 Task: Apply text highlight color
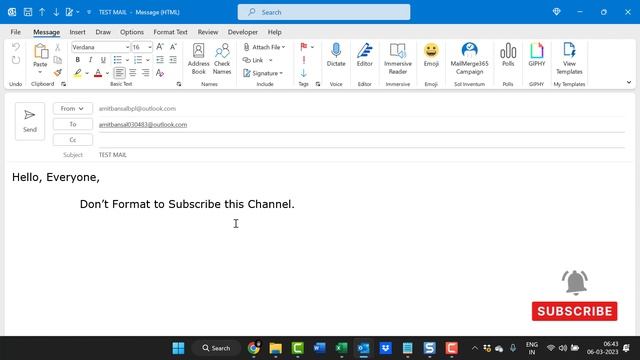click(78, 73)
